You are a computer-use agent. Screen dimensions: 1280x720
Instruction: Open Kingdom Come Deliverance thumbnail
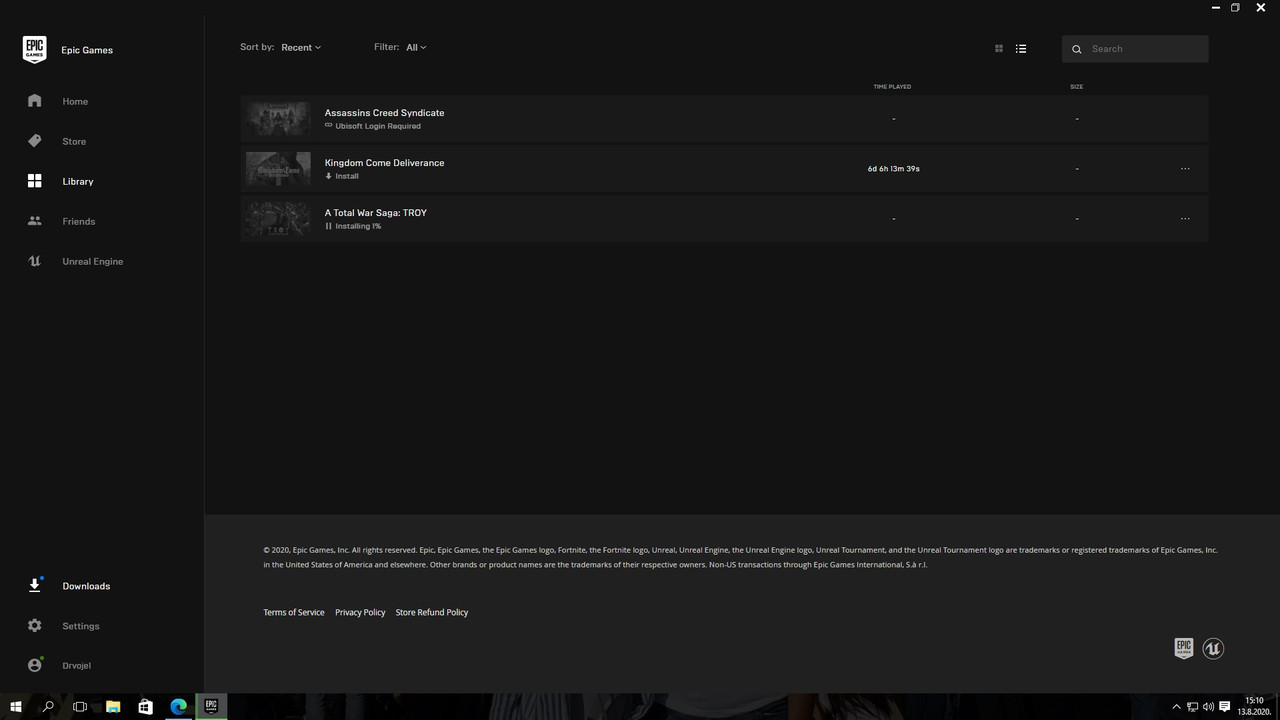[x=278, y=169]
